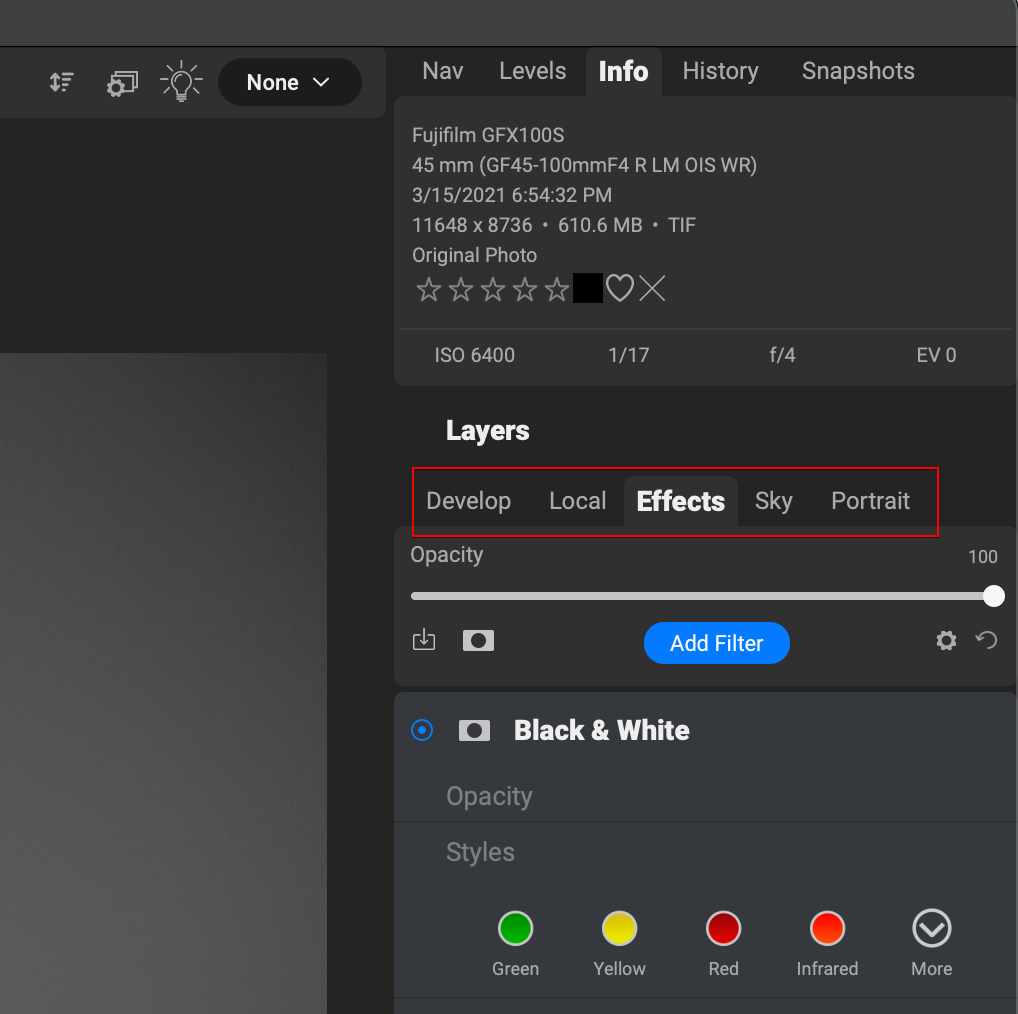The height and width of the screenshot is (1014, 1018).
Task: Click the sort order icon in toolbar
Action: pos(62,82)
